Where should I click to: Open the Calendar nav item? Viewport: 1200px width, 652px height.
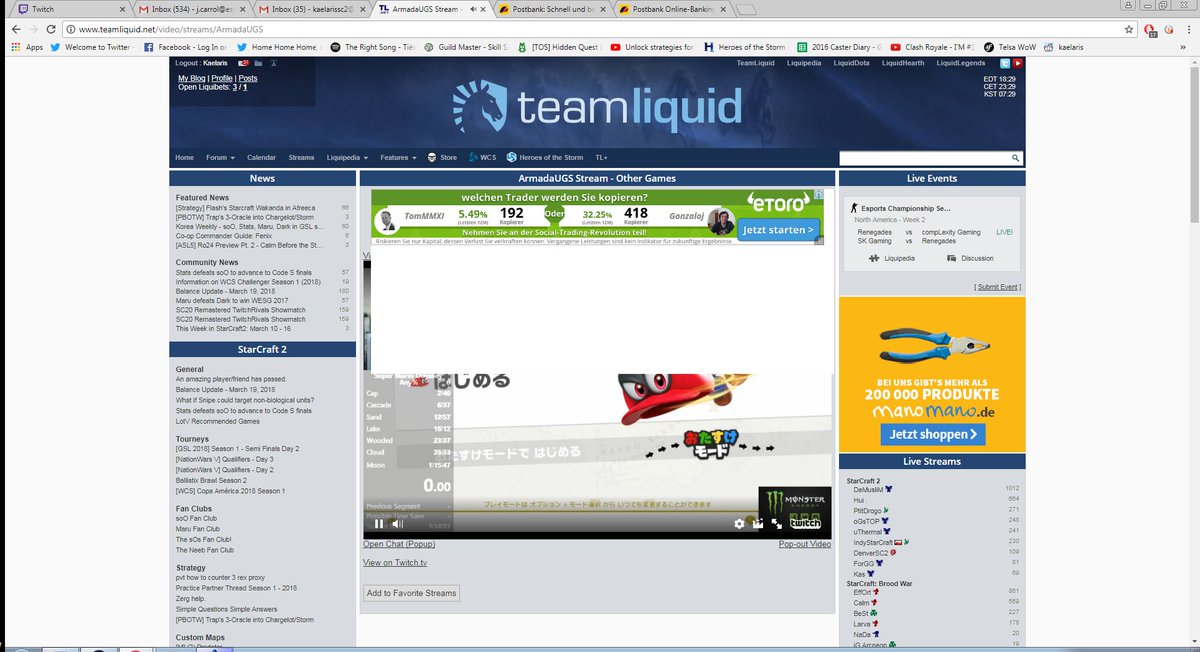[x=261, y=157]
